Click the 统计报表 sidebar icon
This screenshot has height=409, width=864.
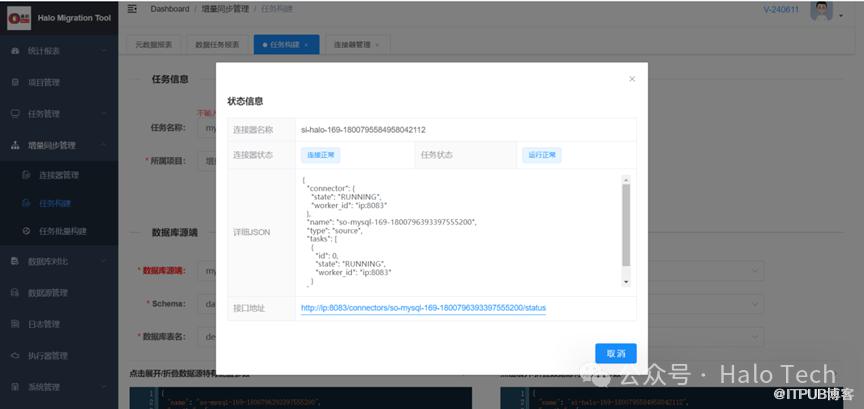(x=14, y=51)
